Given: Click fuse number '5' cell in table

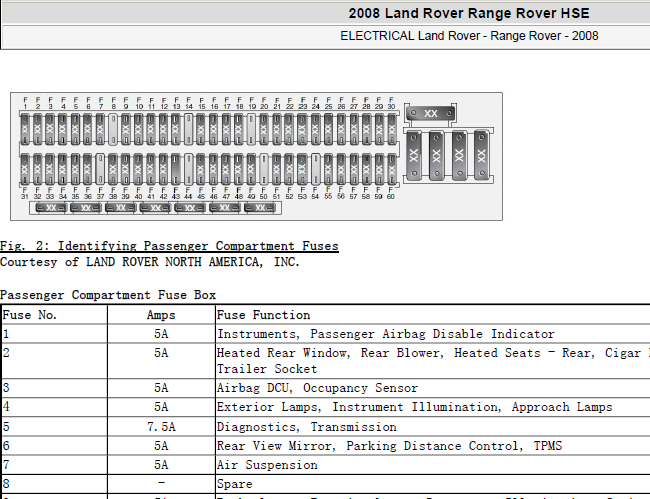Looking at the screenshot, I should (54, 426).
